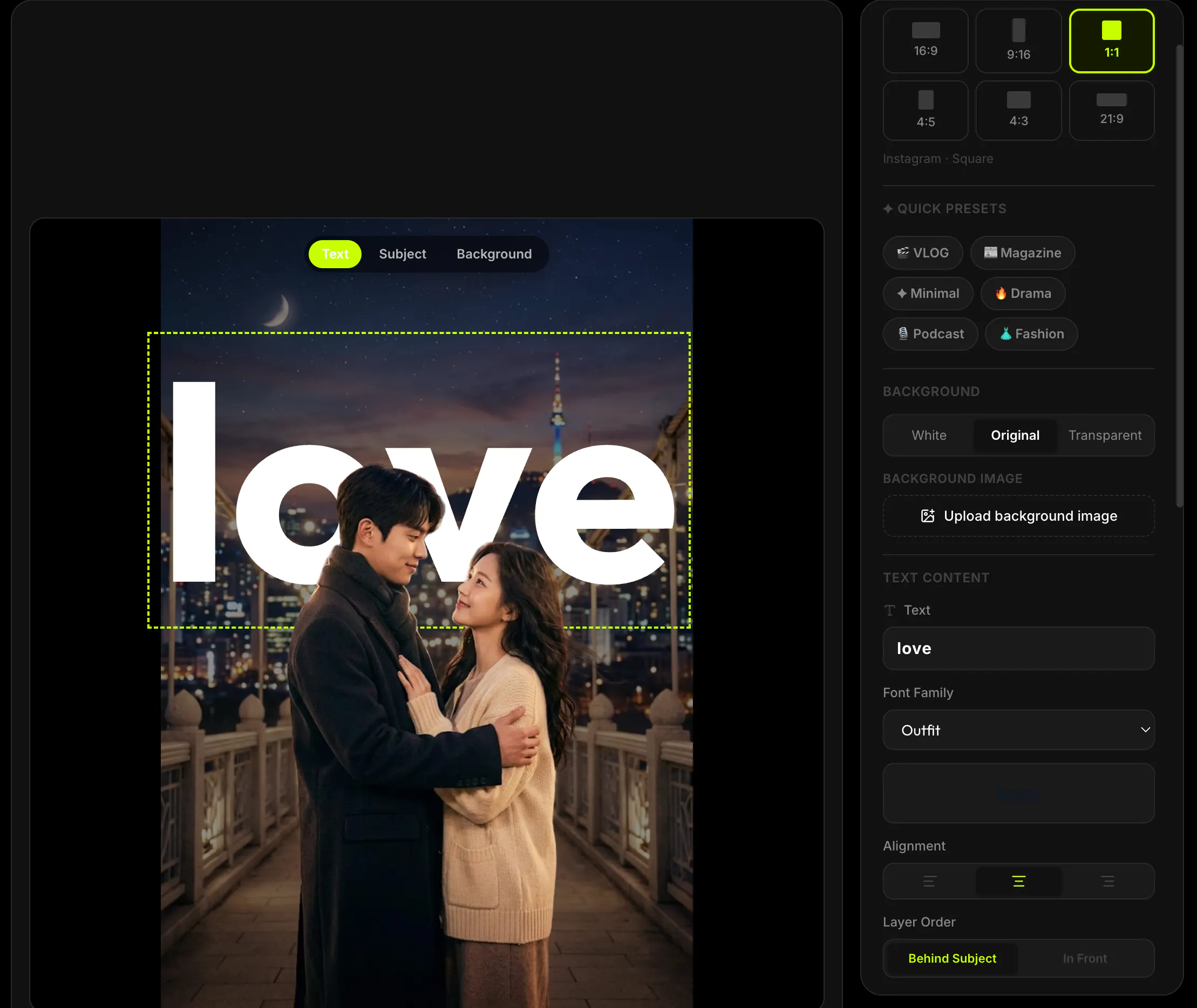Image resolution: width=1197 pixels, height=1008 pixels.
Task: Switch to the Text tab on canvas
Action: pyautogui.click(x=335, y=254)
